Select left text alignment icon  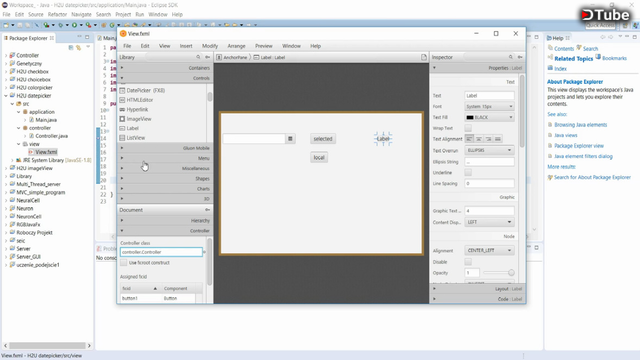[x=469, y=139]
